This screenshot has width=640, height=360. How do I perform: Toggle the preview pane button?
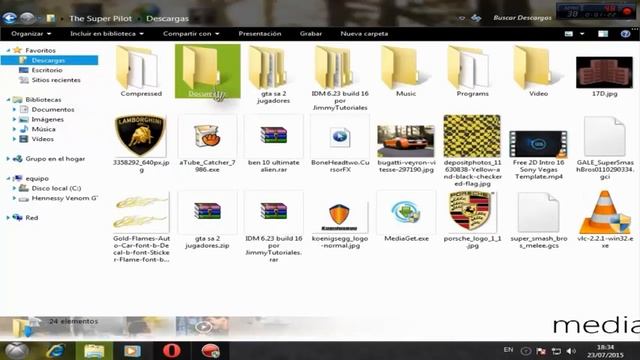point(603,34)
